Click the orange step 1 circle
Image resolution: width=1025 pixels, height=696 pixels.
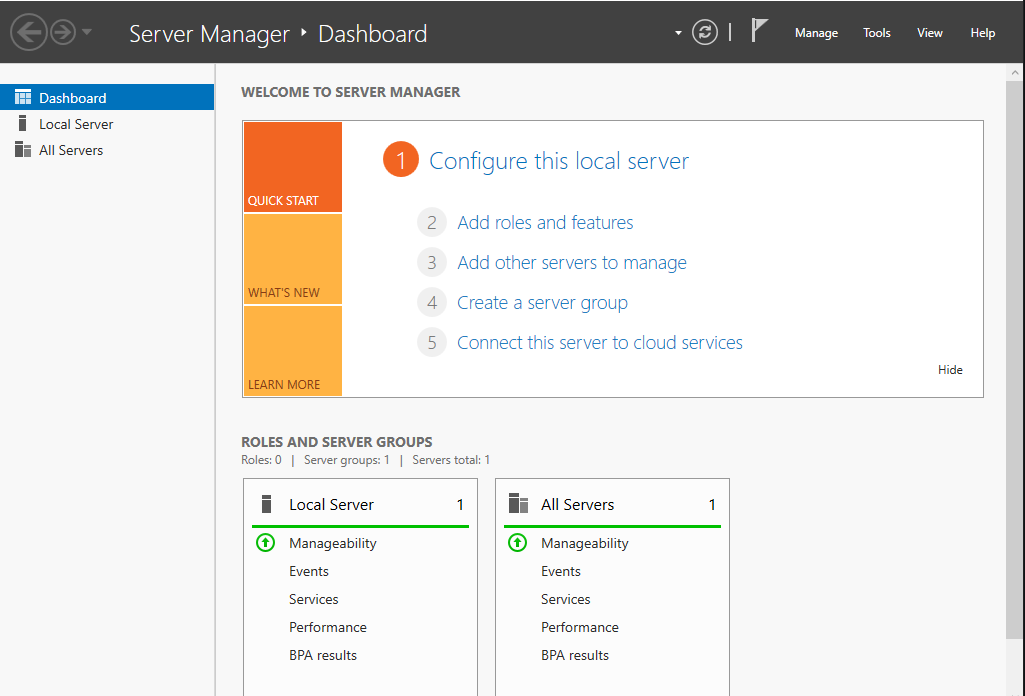point(401,159)
